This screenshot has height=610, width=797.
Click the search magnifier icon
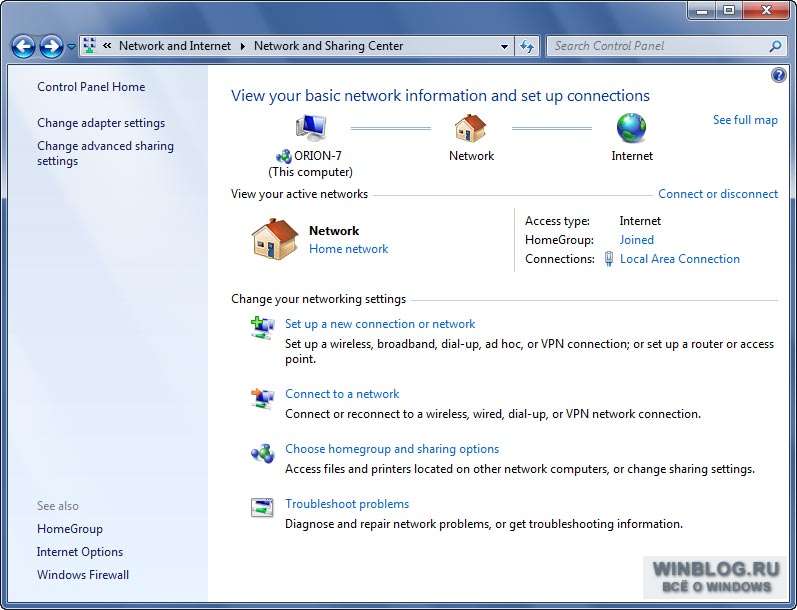(775, 46)
